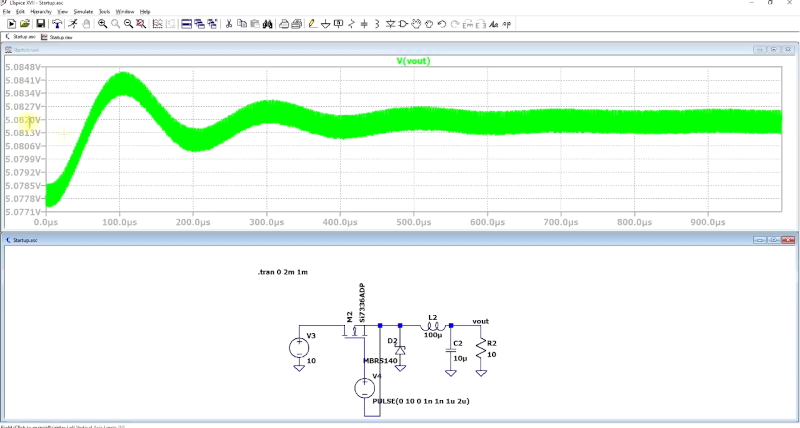The height and width of the screenshot is (428, 800).
Task: Open the Simulate menu
Action: tap(83, 11)
